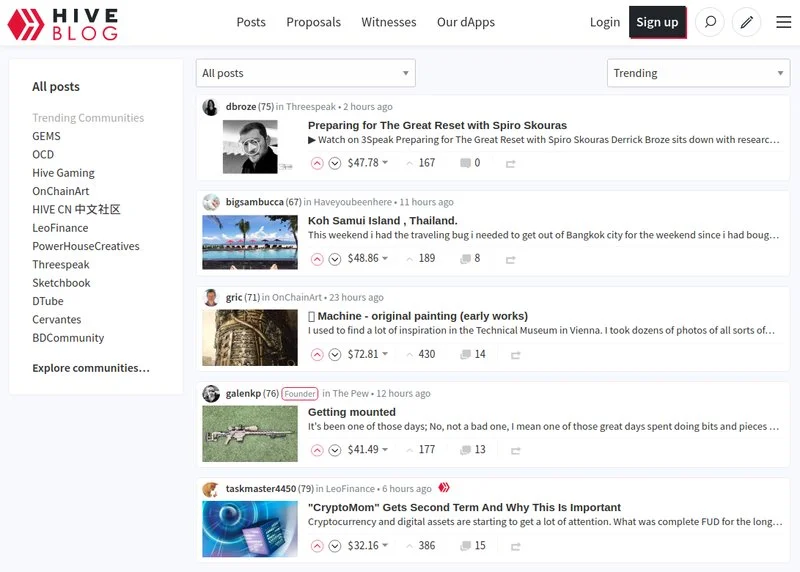Downvote the Koh Samui Island post
Screen dimensions: 800x572
[x=335, y=259]
